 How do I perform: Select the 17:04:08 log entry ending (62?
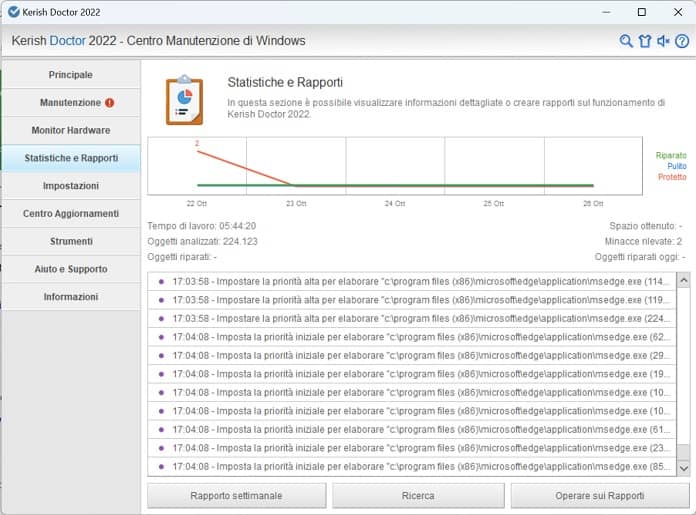coord(411,337)
